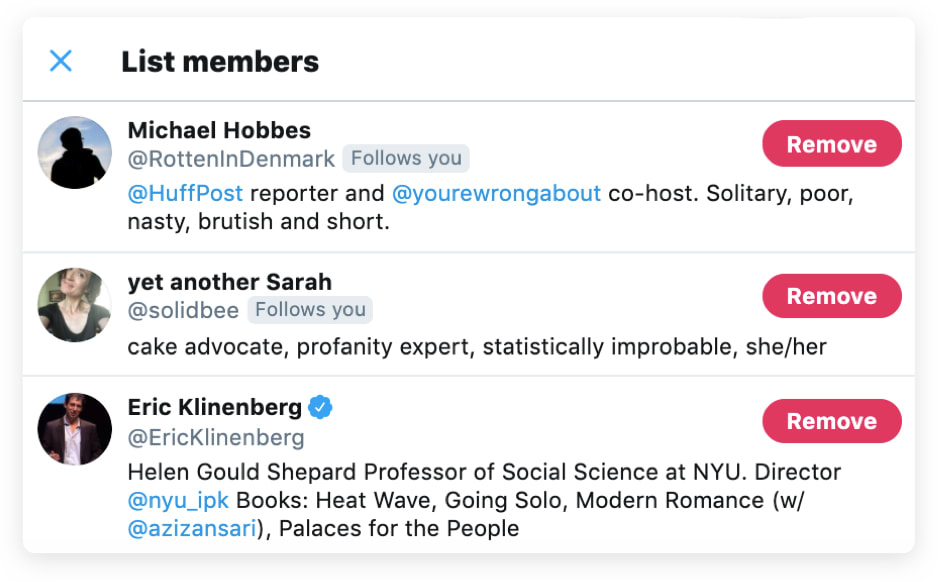Click the List members dialog title
The height and width of the screenshot is (582, 938).
(220, 61)
